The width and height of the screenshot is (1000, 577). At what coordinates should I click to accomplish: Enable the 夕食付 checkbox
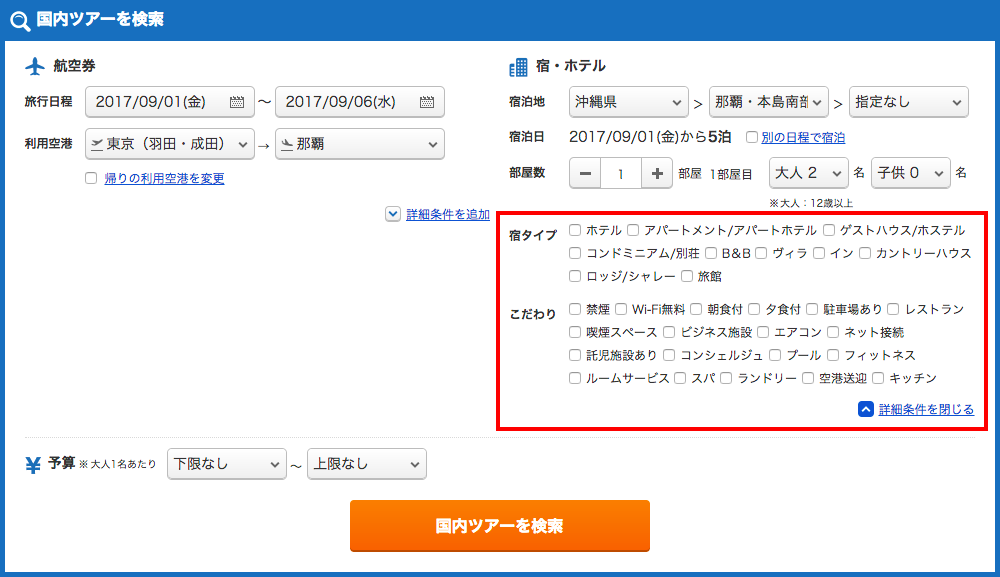click(x=754, y=309)
